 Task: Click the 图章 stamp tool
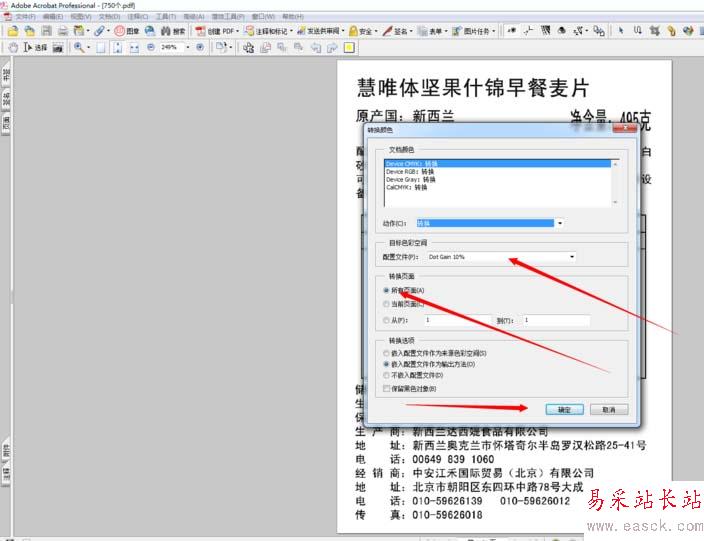click(x=127, y=31)
